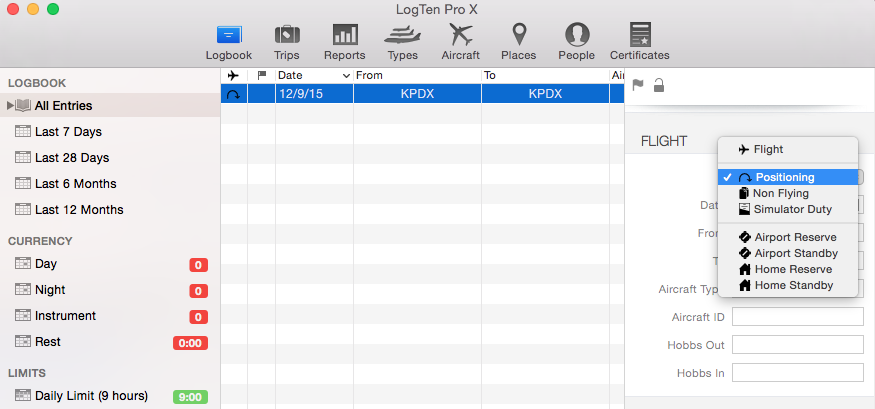Sort by the To column header
Screen dimensions: 875x409
coord(545,75)
